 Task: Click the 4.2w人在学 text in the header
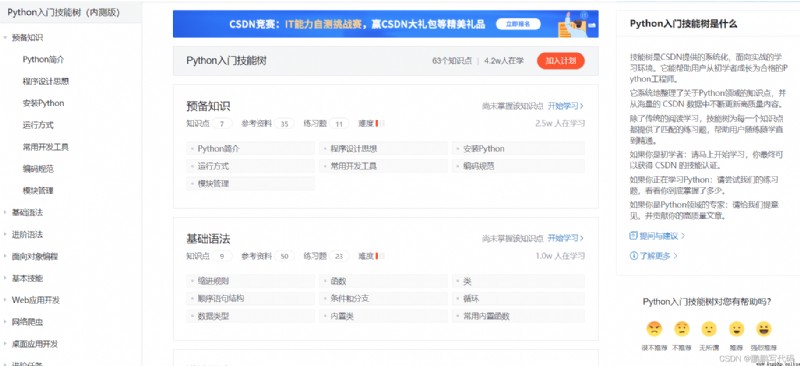pyautogui.click(x=504, y=61)
